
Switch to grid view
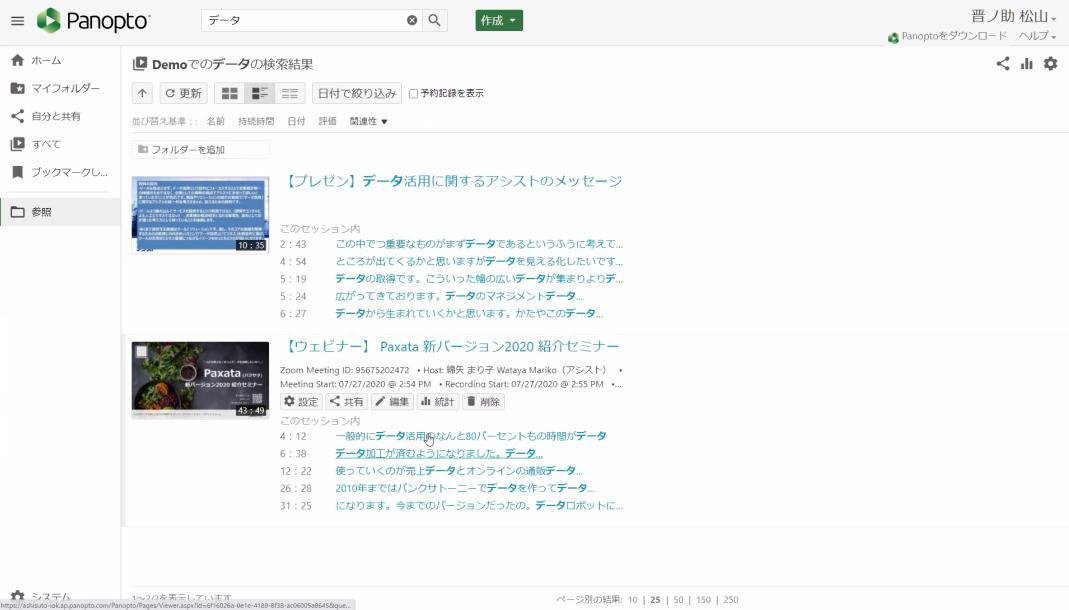point(230,93)
